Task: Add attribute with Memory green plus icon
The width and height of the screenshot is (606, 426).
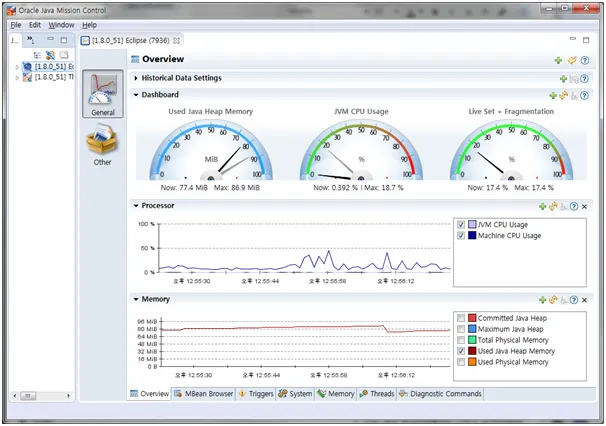Action: 543,300
